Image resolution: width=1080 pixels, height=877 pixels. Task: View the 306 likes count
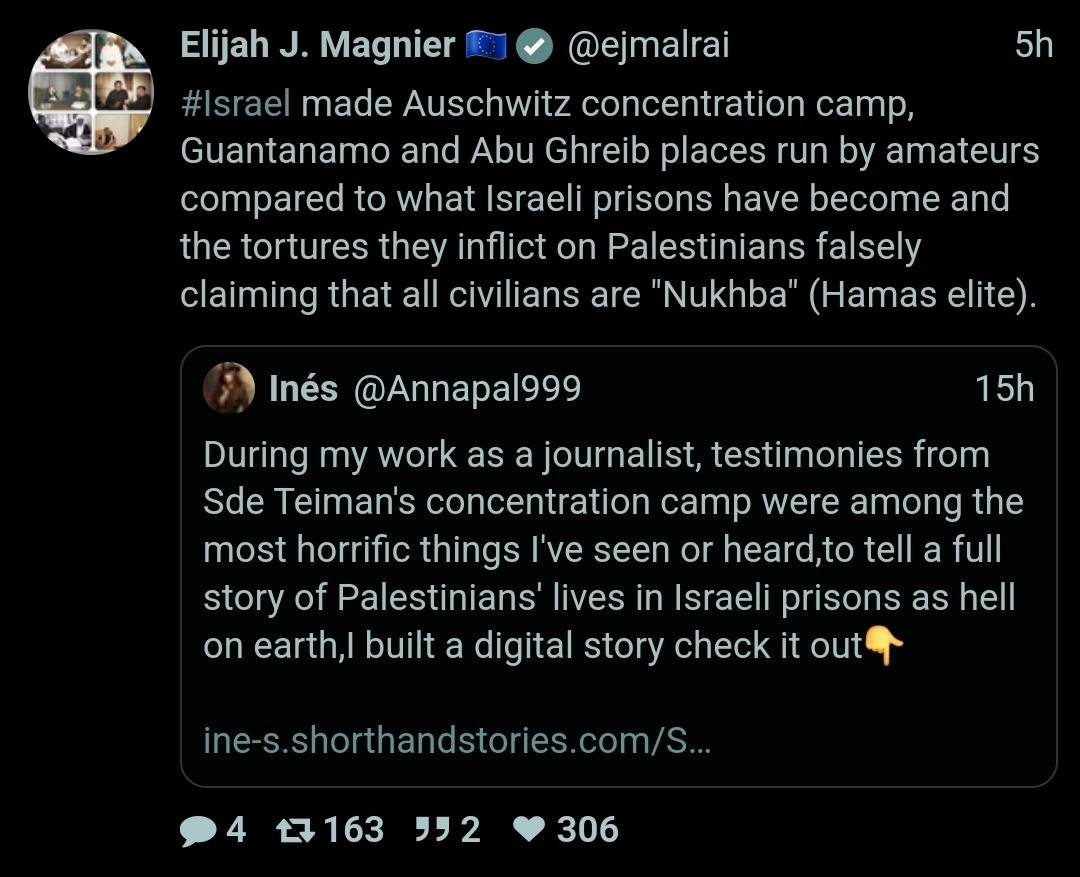click(587, 830)
